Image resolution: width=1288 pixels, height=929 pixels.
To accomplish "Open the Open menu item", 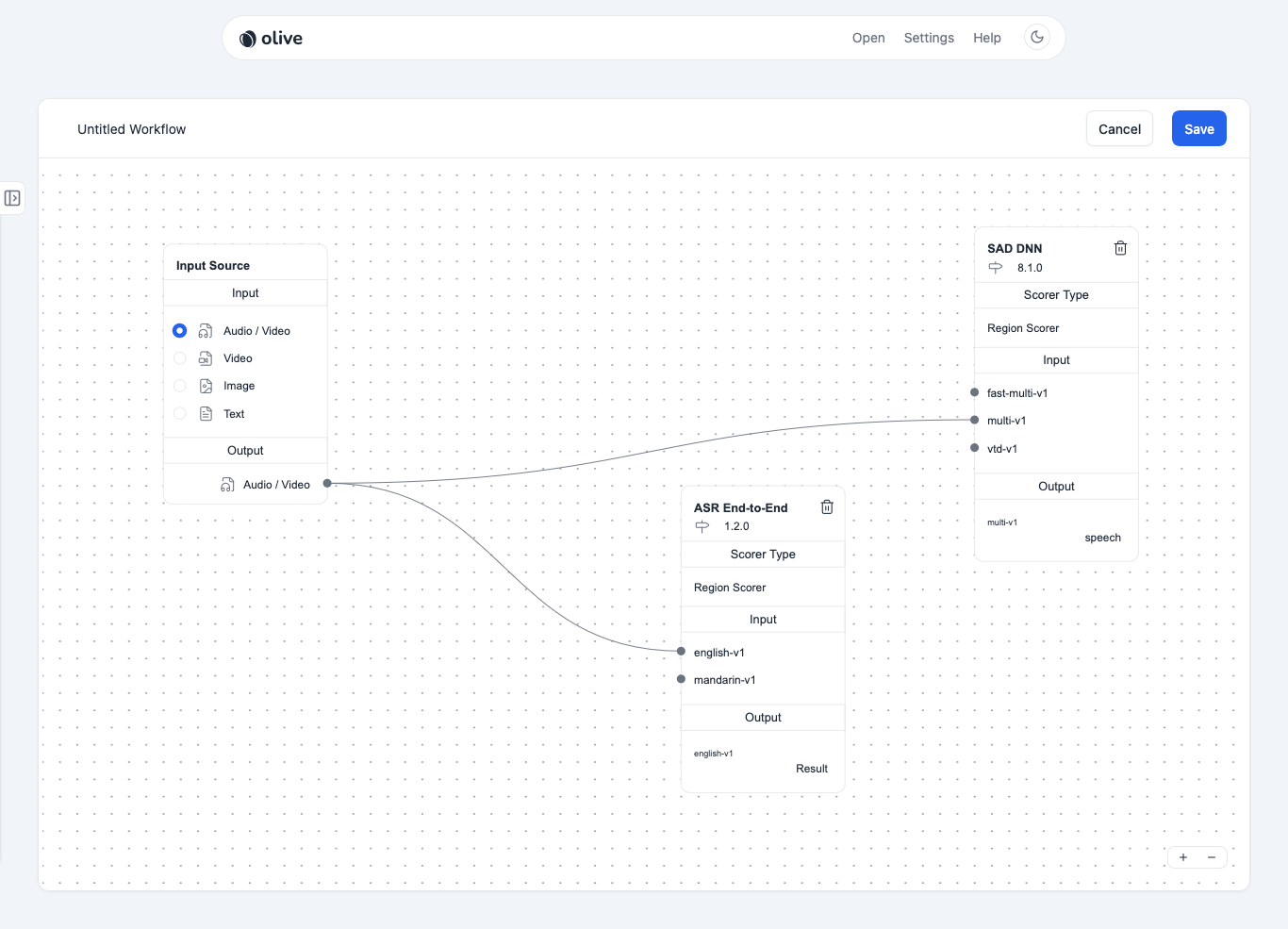I will 867,38.
